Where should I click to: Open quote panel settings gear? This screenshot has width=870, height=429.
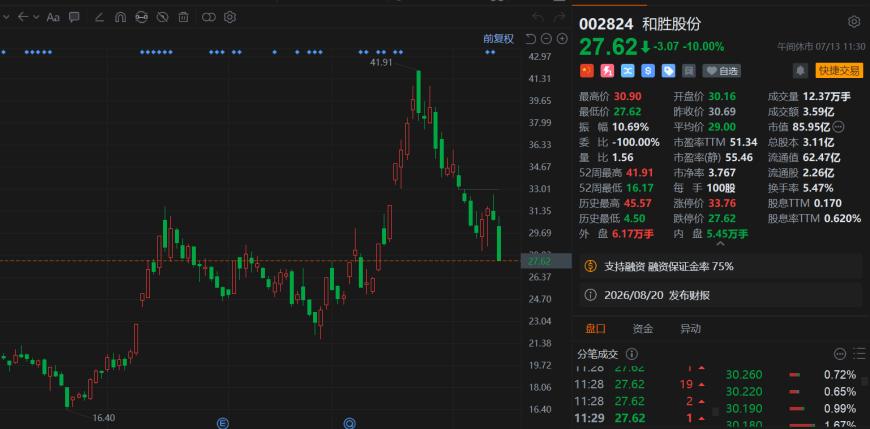tap(854, 22)
